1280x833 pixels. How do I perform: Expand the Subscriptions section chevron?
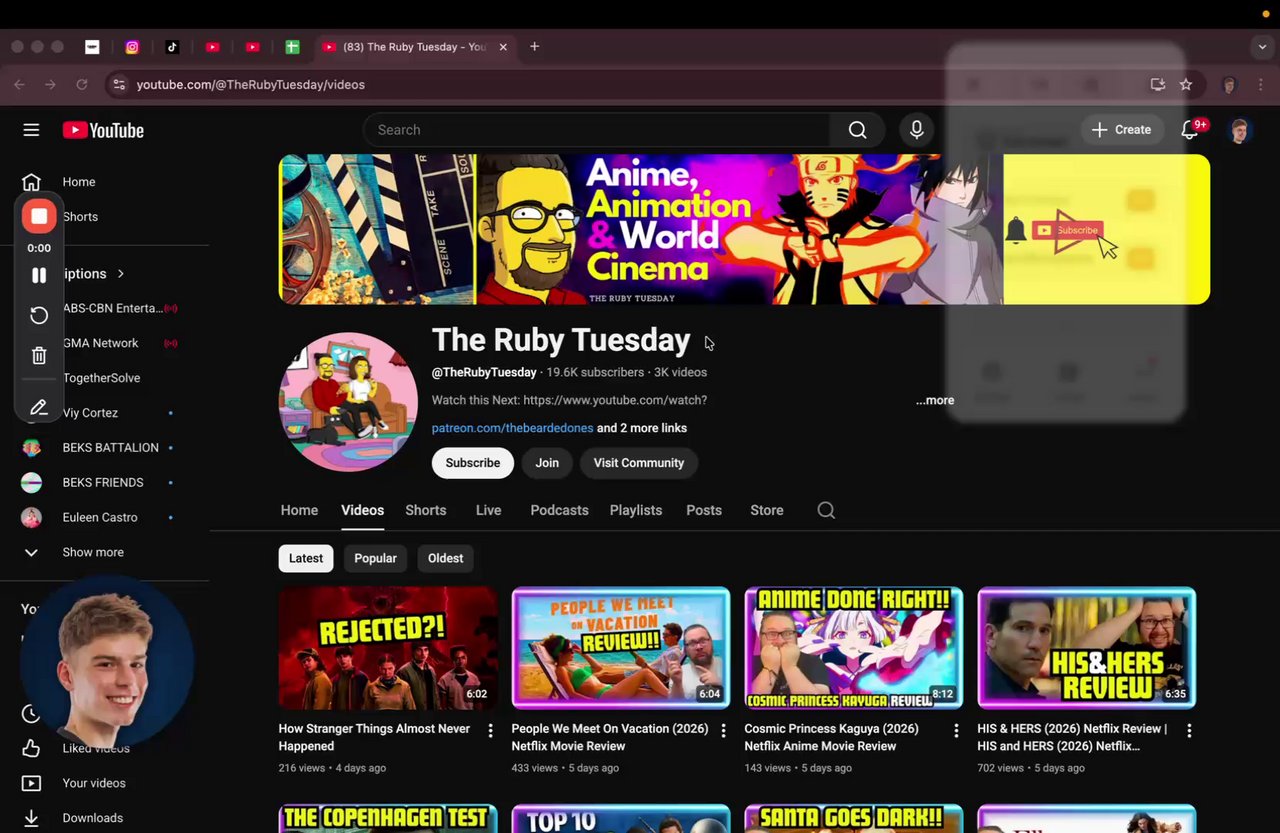coord(121,274)
